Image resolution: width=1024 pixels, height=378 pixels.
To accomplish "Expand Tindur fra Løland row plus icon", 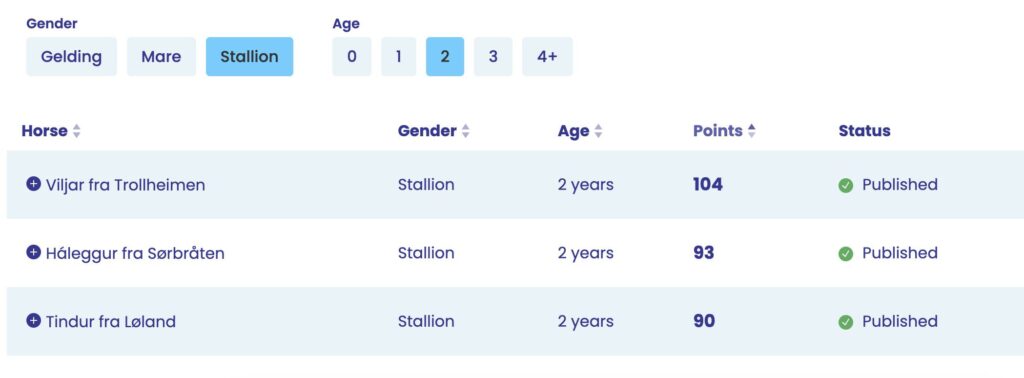I will [33, 321].
